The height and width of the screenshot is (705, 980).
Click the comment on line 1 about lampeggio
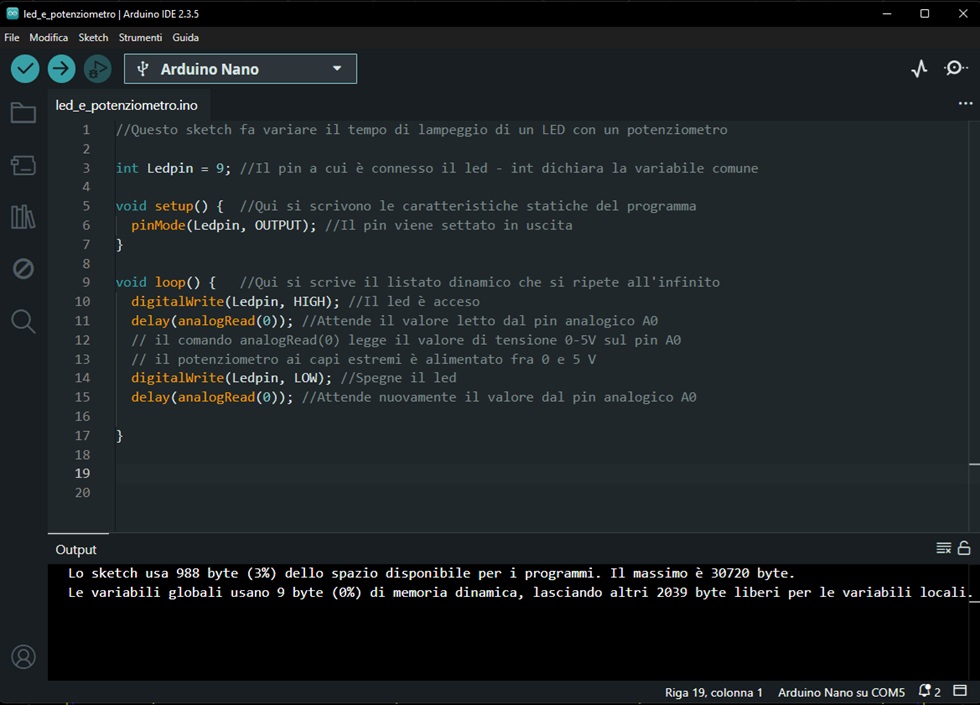click(x=422, y=130)
